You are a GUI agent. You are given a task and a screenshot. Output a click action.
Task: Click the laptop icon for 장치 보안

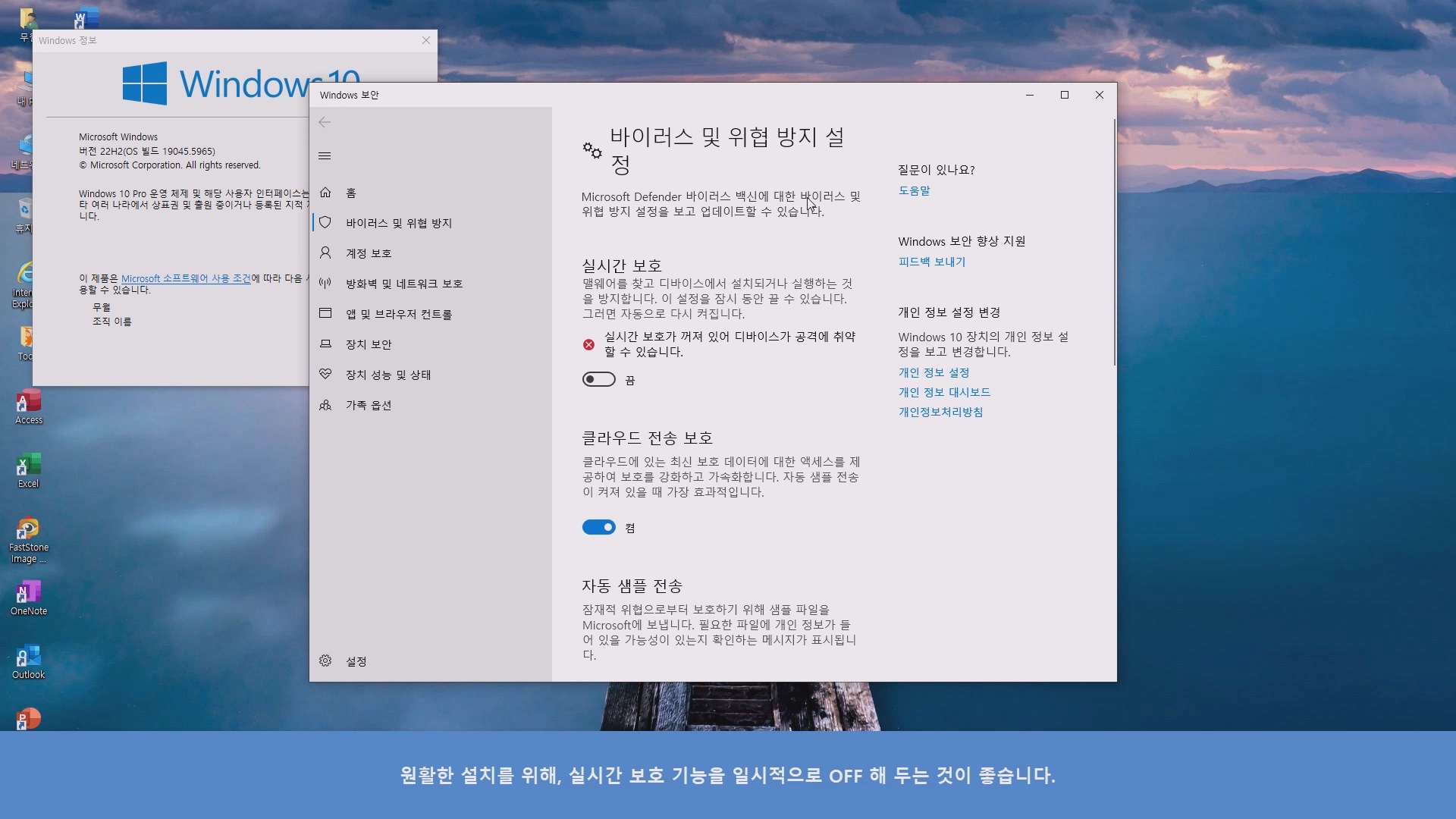(x=325, y=344)
